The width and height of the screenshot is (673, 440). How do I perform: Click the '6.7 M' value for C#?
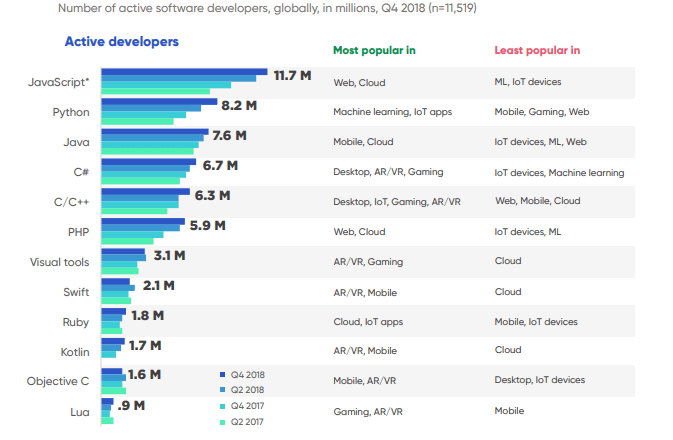[x=220, y=166]
